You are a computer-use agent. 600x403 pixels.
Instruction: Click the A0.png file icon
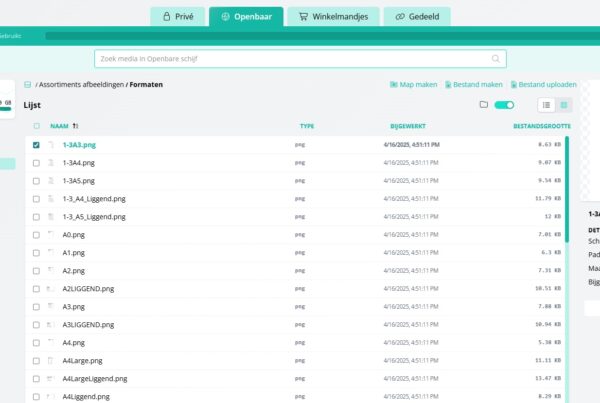(x=51, y=235)
